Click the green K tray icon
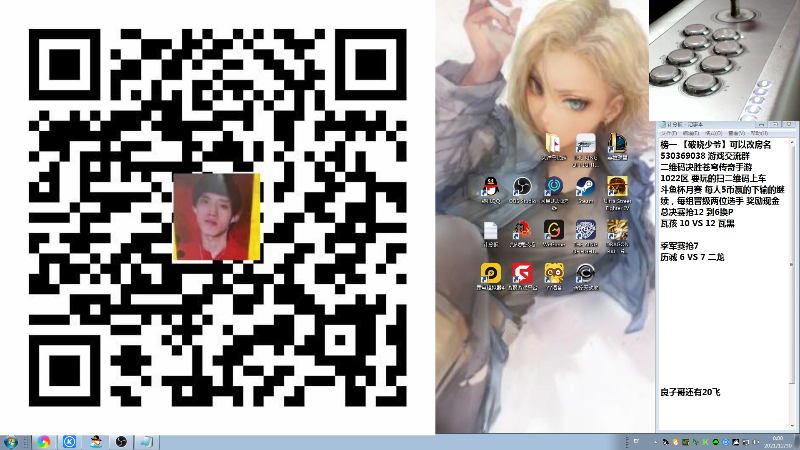 pyautogui.click(x=705, y=442)
